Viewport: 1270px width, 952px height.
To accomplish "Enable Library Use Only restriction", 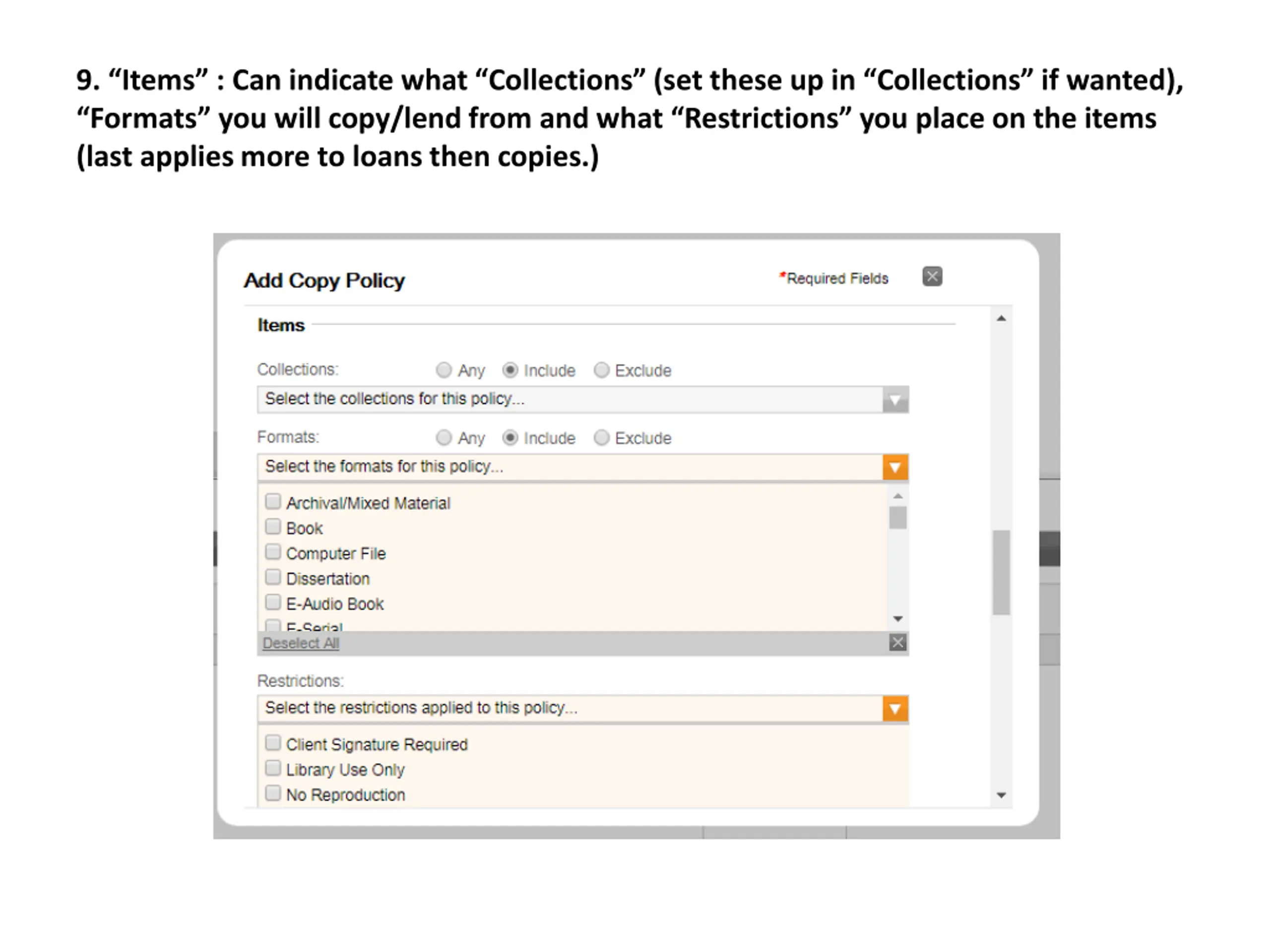I will pos(273,768).
